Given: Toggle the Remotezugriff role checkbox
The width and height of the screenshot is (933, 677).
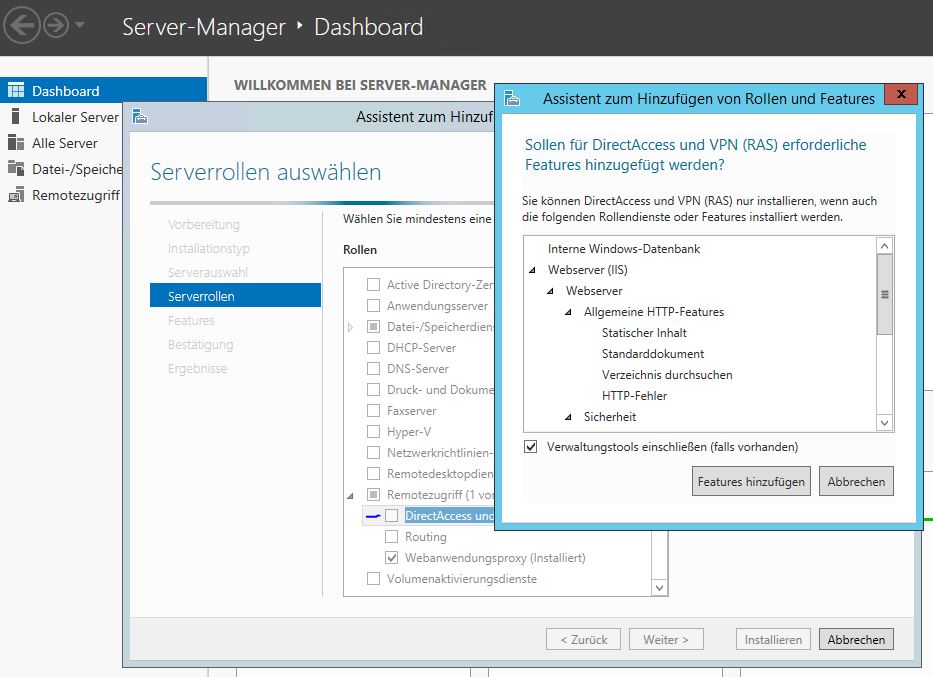Looking at the screenshot, I should (x=373, y=494).
